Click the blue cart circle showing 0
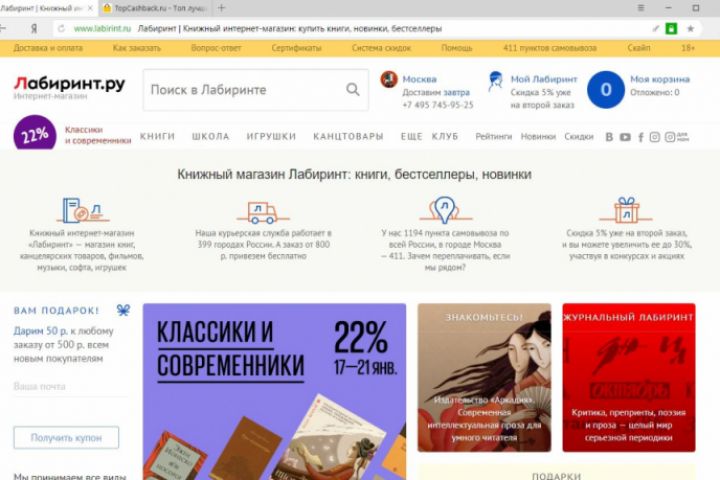The height and width of the screenshot is (480, 720). pyautogui.click(x=606, y=90)
